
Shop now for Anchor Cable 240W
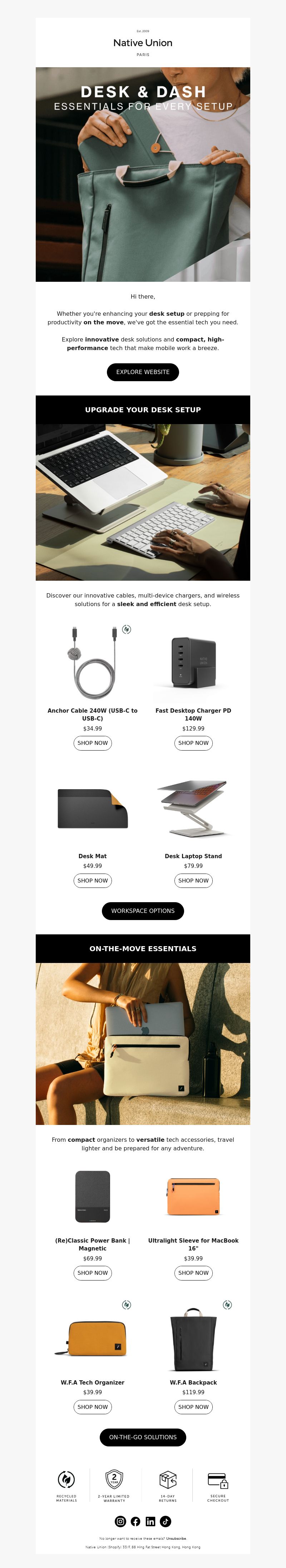pyautogui.click(x=93, y=743)
